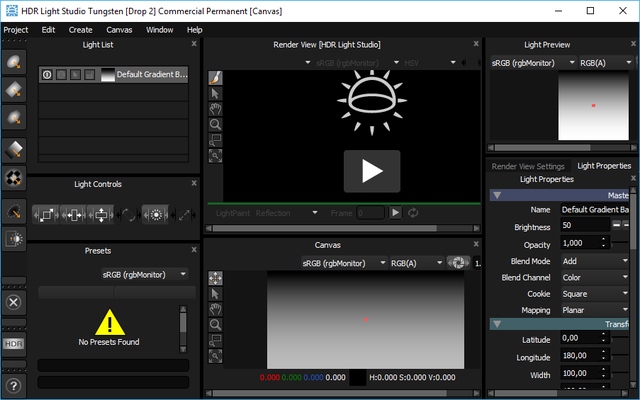Select the move tool in Canvas panel
Image resolution: width=640 pixels, height=400 pixels.
(215, 278)
